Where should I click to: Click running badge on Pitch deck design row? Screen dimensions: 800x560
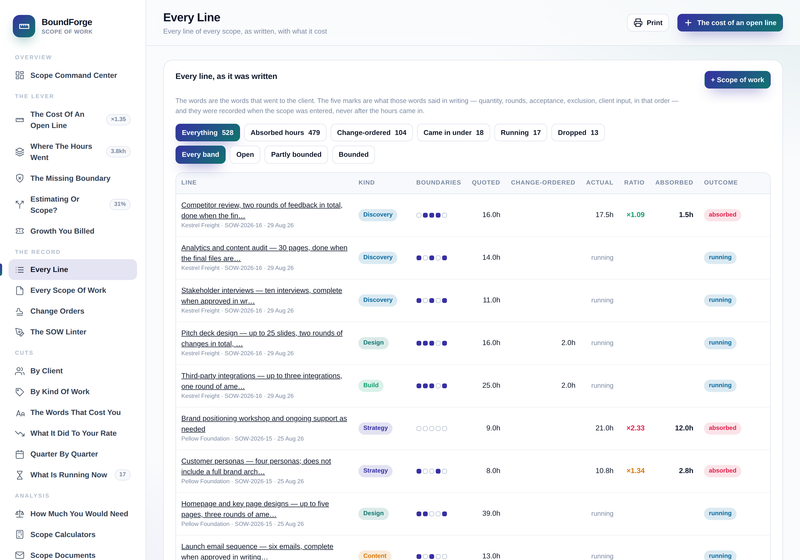720,343
